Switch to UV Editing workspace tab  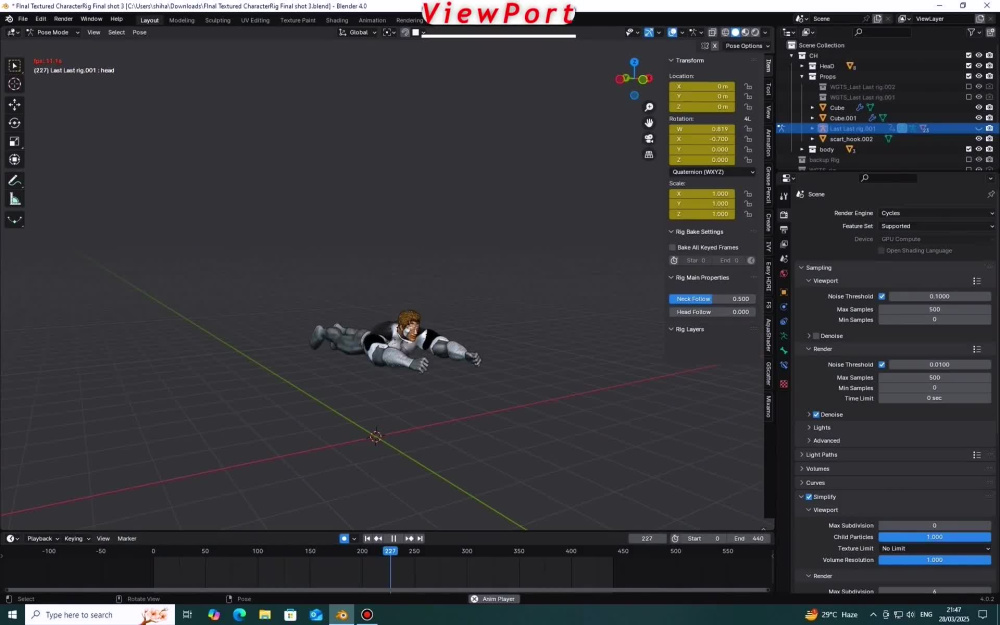pos(255,20)
